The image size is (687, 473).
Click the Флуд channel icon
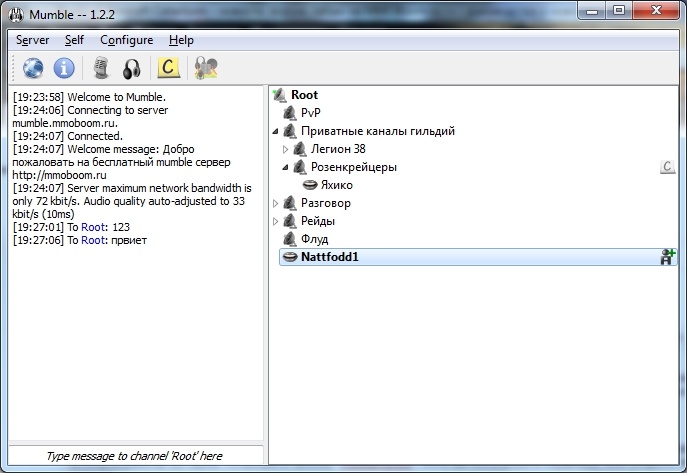(x=290, y=239)
